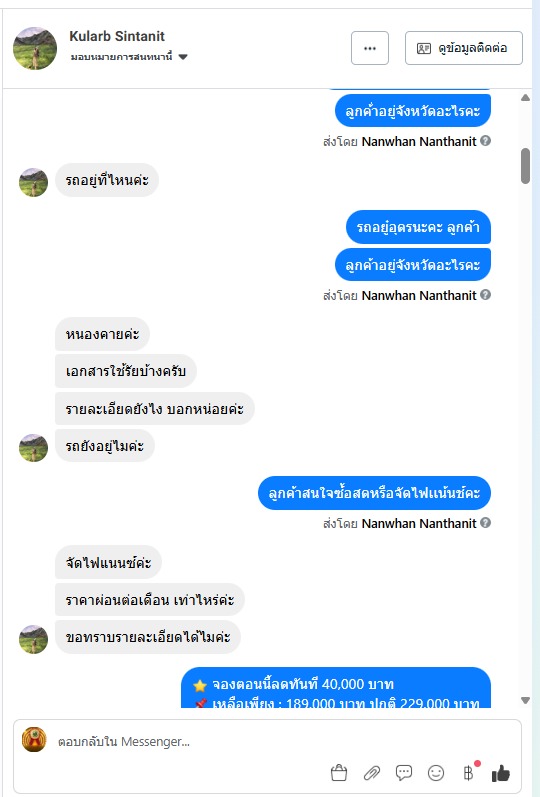Click the chat scrollbar thumb
This screenshot has width=540, height=797.
[525, 166]
